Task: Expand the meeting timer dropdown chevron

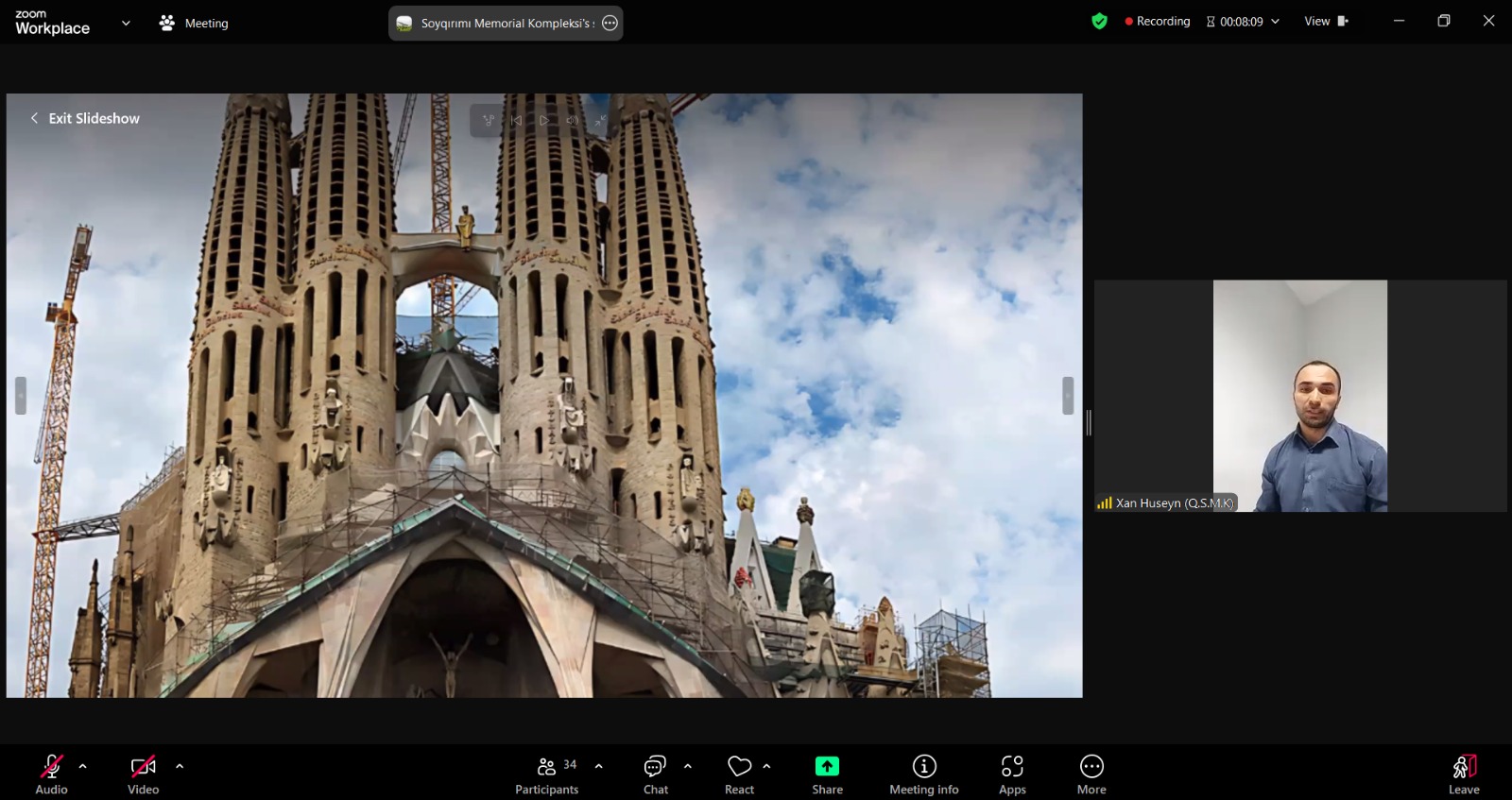Action: coord(1275,21)
